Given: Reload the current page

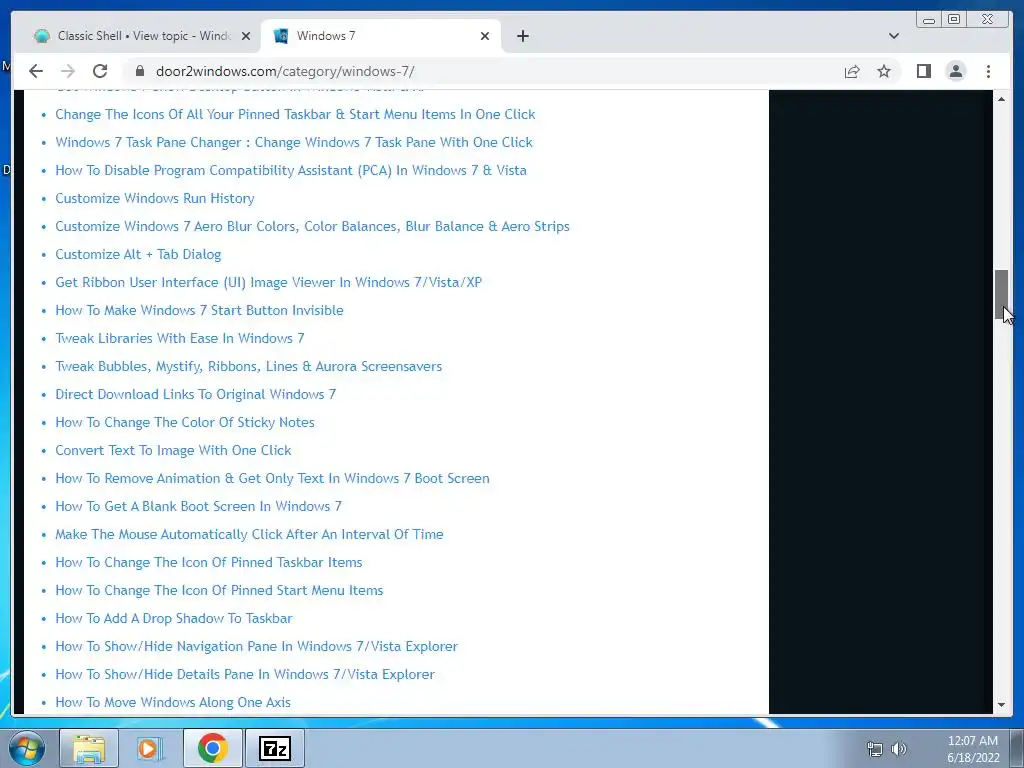Looking at the screenshot, I should click(100, 71).
